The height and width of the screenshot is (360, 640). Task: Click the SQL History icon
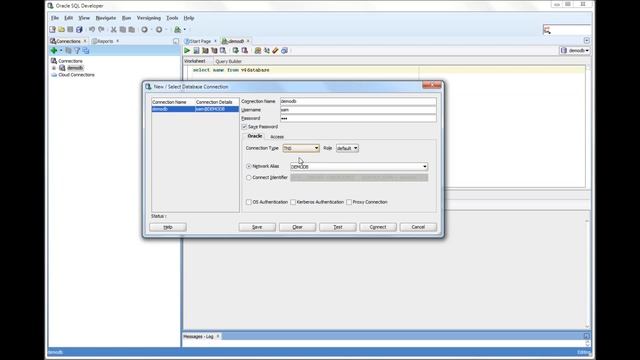tap(284, 51)
